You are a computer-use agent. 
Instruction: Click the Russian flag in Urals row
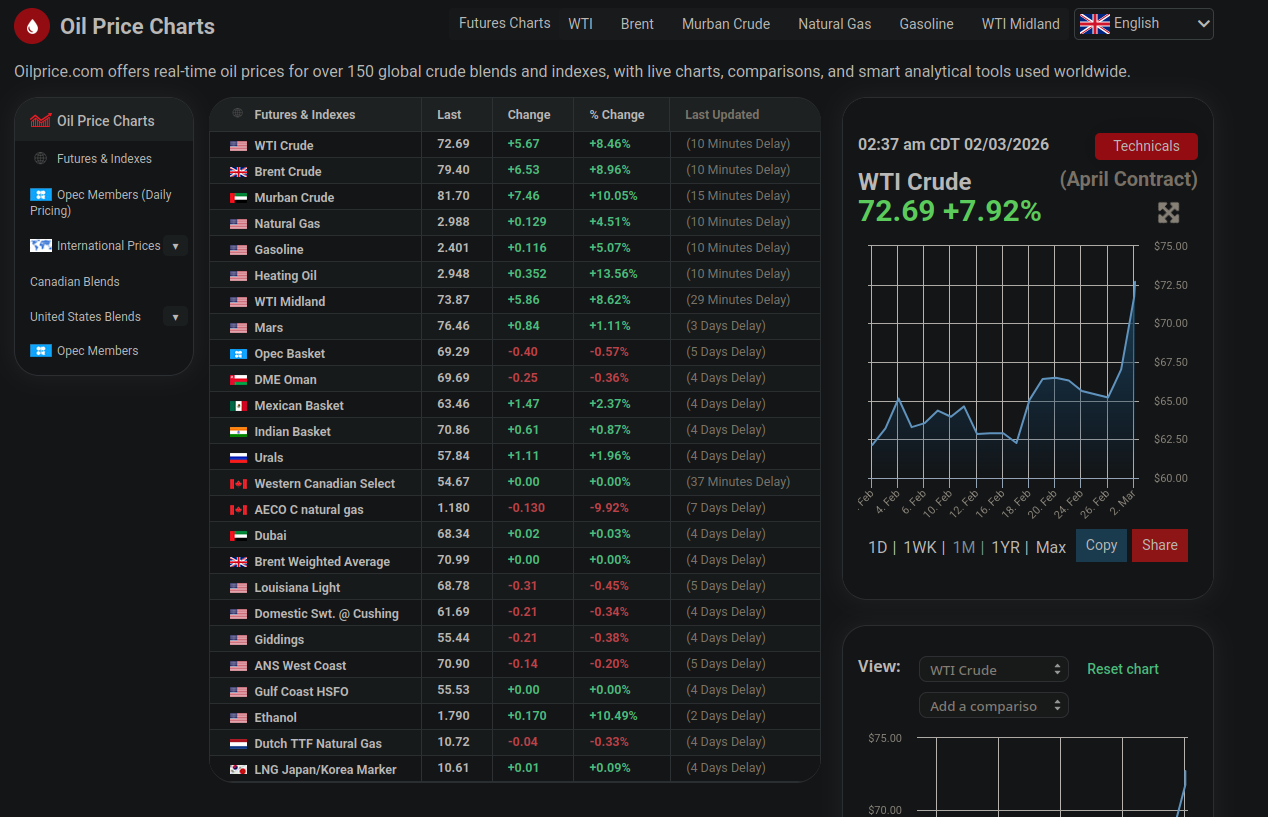coord(238,458)
